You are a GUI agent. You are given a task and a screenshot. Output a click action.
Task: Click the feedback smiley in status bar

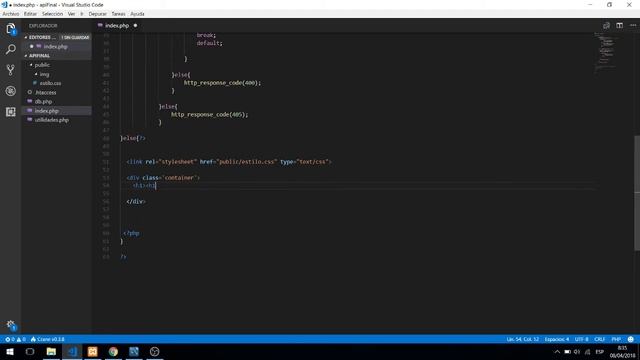[631, 339]
